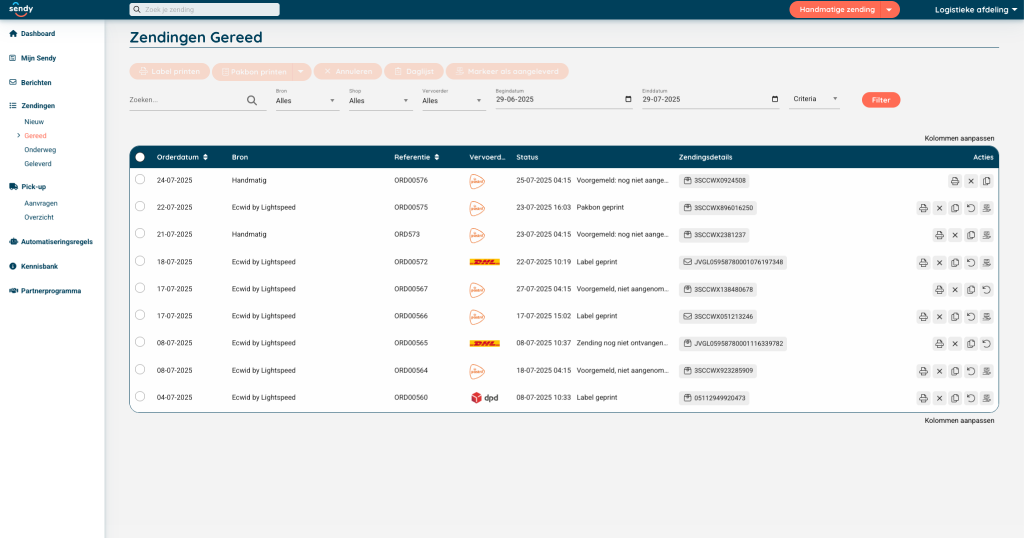Screen dimensions: 1024x538
Task: Select the row for ORD00576
Action: pyautogui.click(x=140, y=180)
